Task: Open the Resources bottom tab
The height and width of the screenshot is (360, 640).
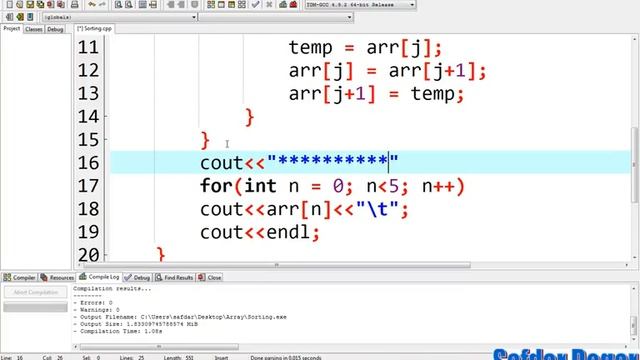Action: [57, 278]
